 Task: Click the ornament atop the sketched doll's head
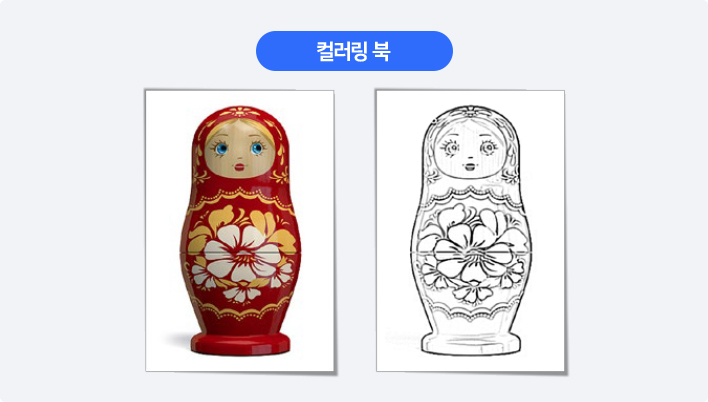(470, 111)
